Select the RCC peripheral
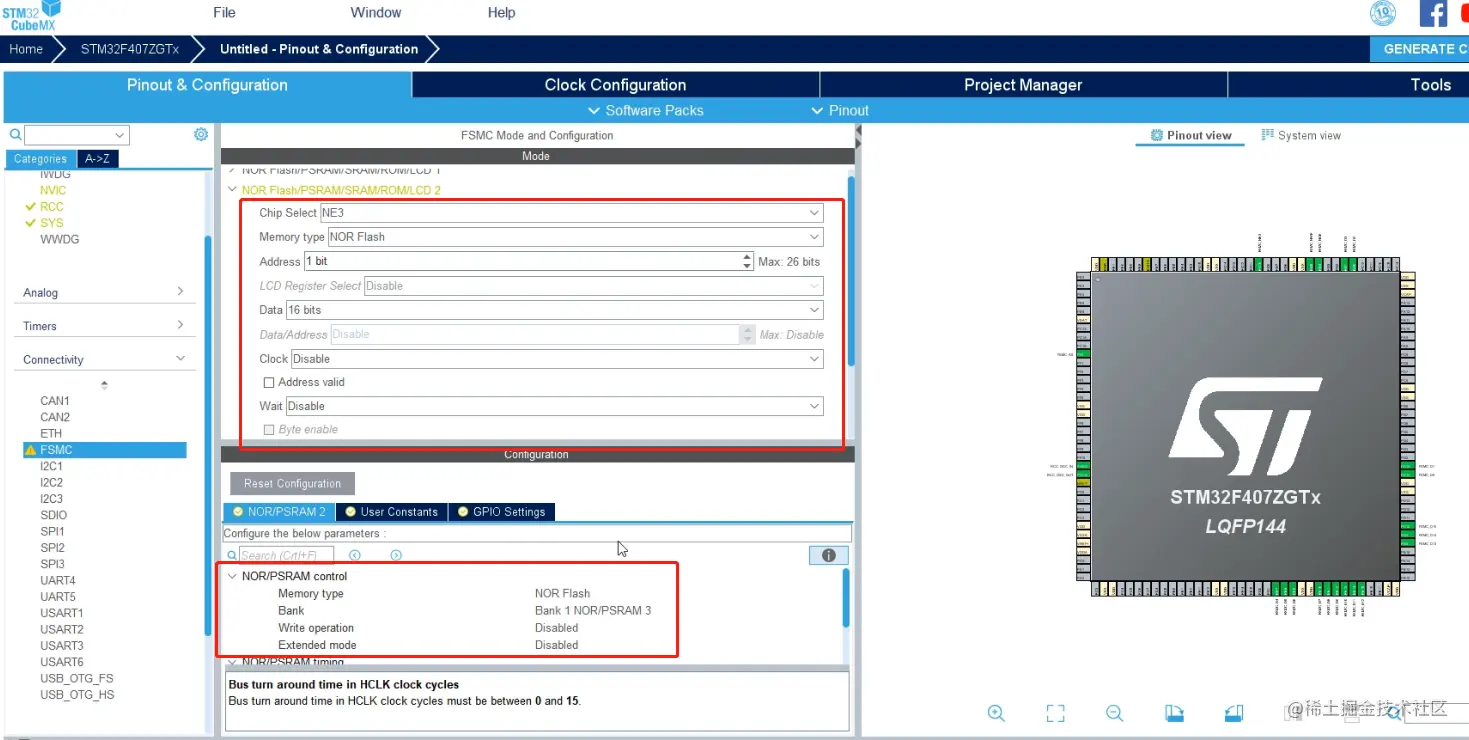1469x740 pixels. pyautogui.click(x=51, y=206)
